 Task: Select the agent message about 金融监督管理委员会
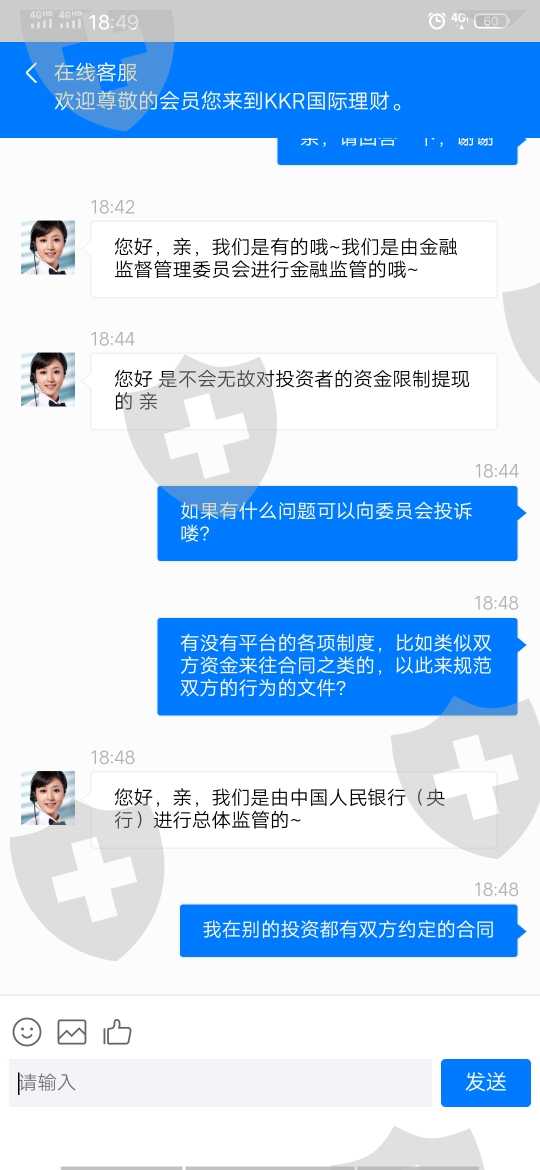[294, 259]
